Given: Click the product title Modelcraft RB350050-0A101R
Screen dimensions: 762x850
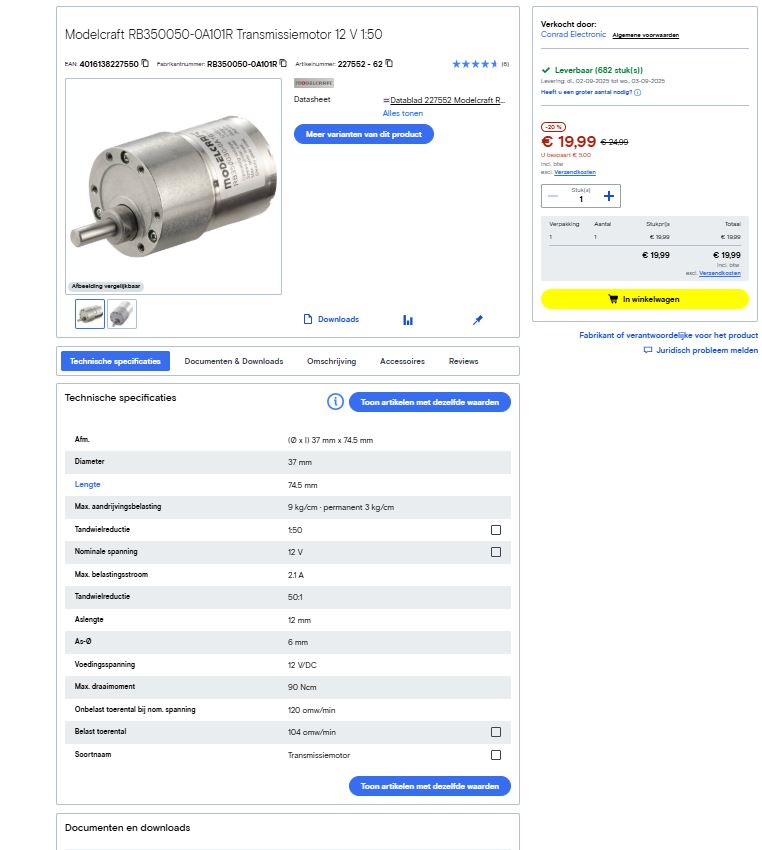Looking at the screenshot, I should click(223, 34).
